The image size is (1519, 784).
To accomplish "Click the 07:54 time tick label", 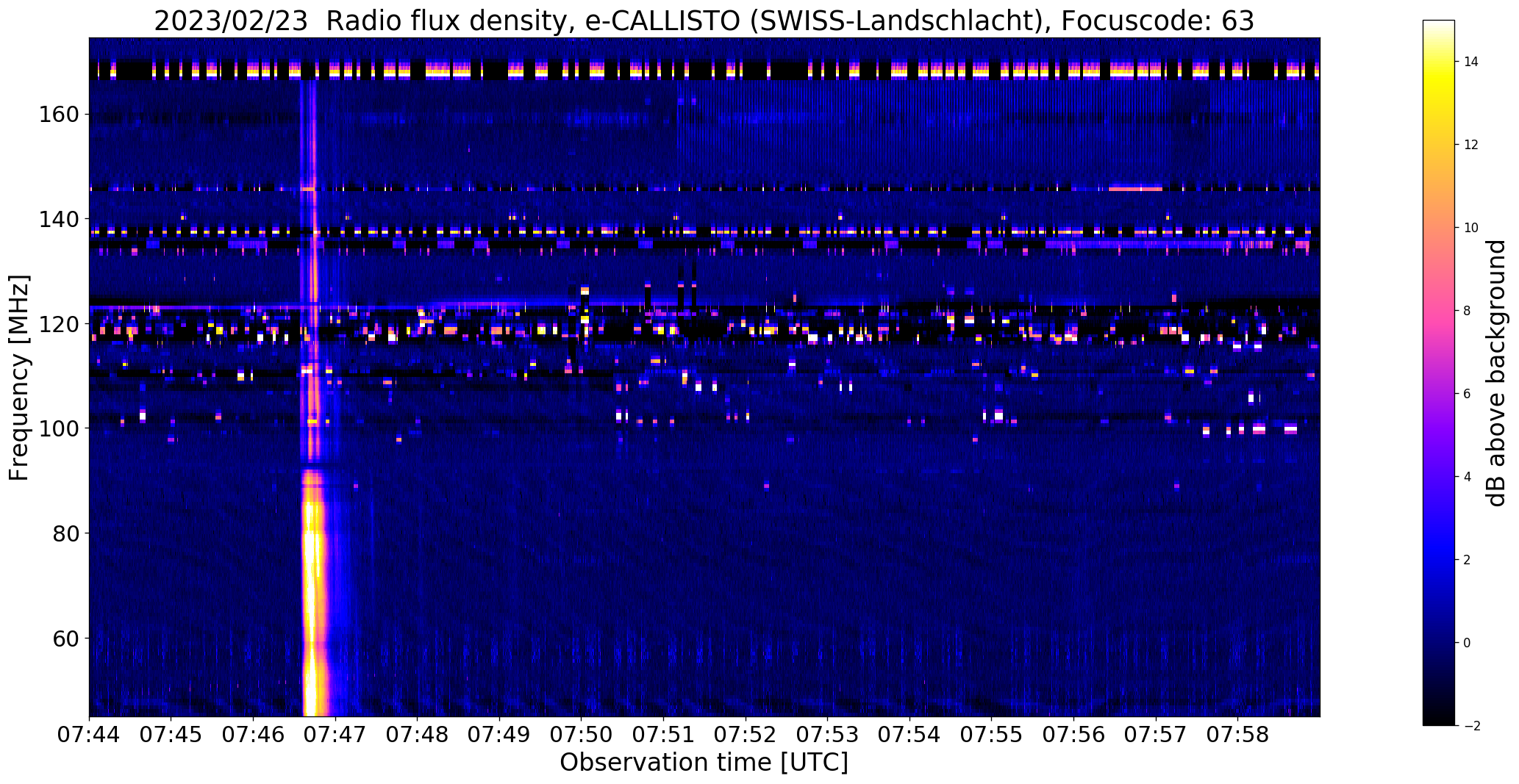I will tap(910, 735).
